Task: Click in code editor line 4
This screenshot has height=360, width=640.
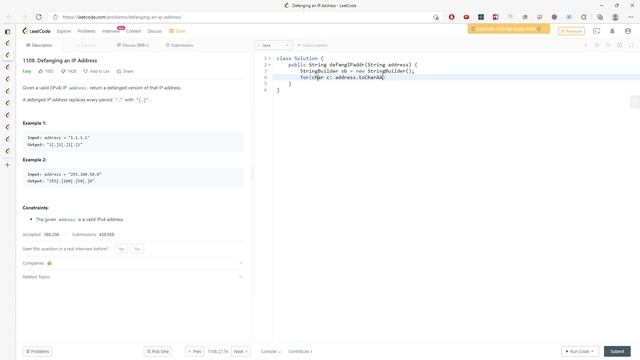Action: pyautogui.click(x=456, y=78)
